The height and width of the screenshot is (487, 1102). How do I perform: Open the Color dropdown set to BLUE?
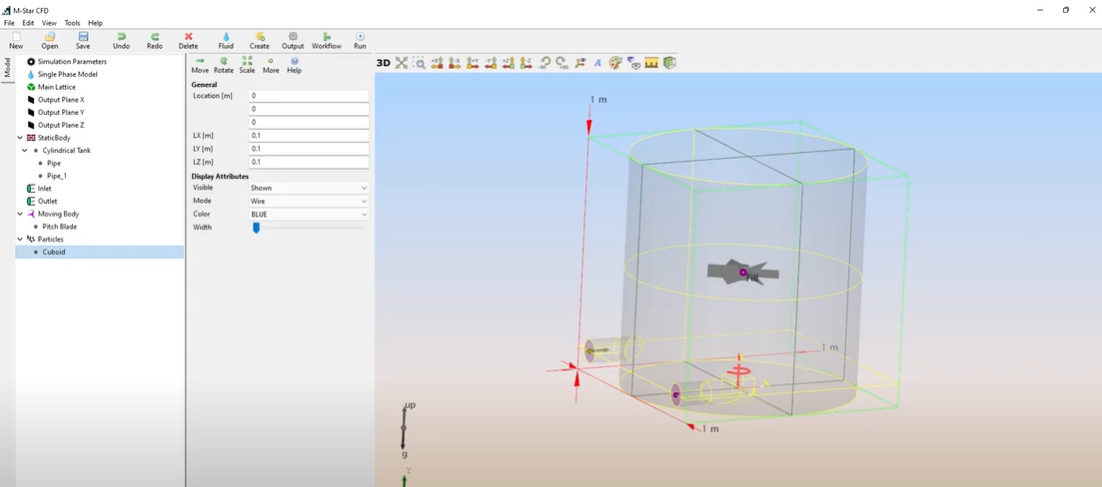[x=308, y=214]
